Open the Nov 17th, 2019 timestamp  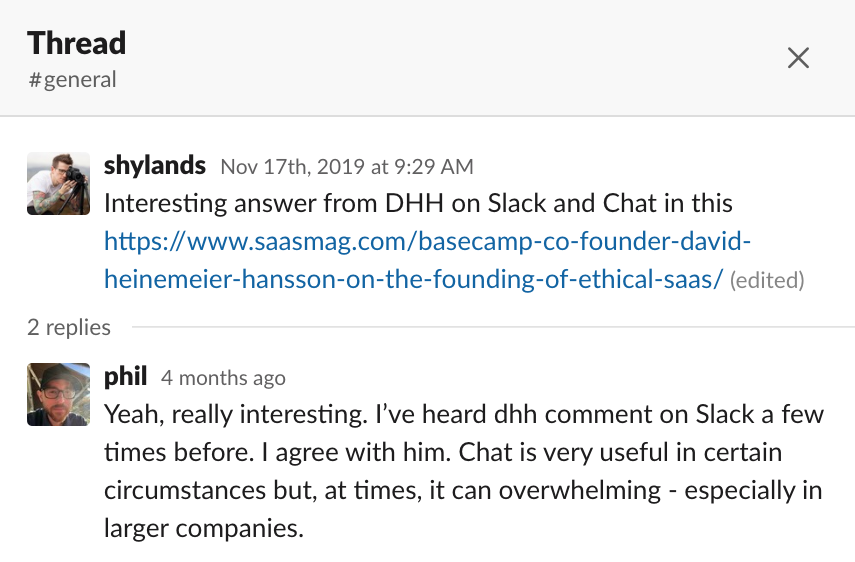click(x=347, y=167)
